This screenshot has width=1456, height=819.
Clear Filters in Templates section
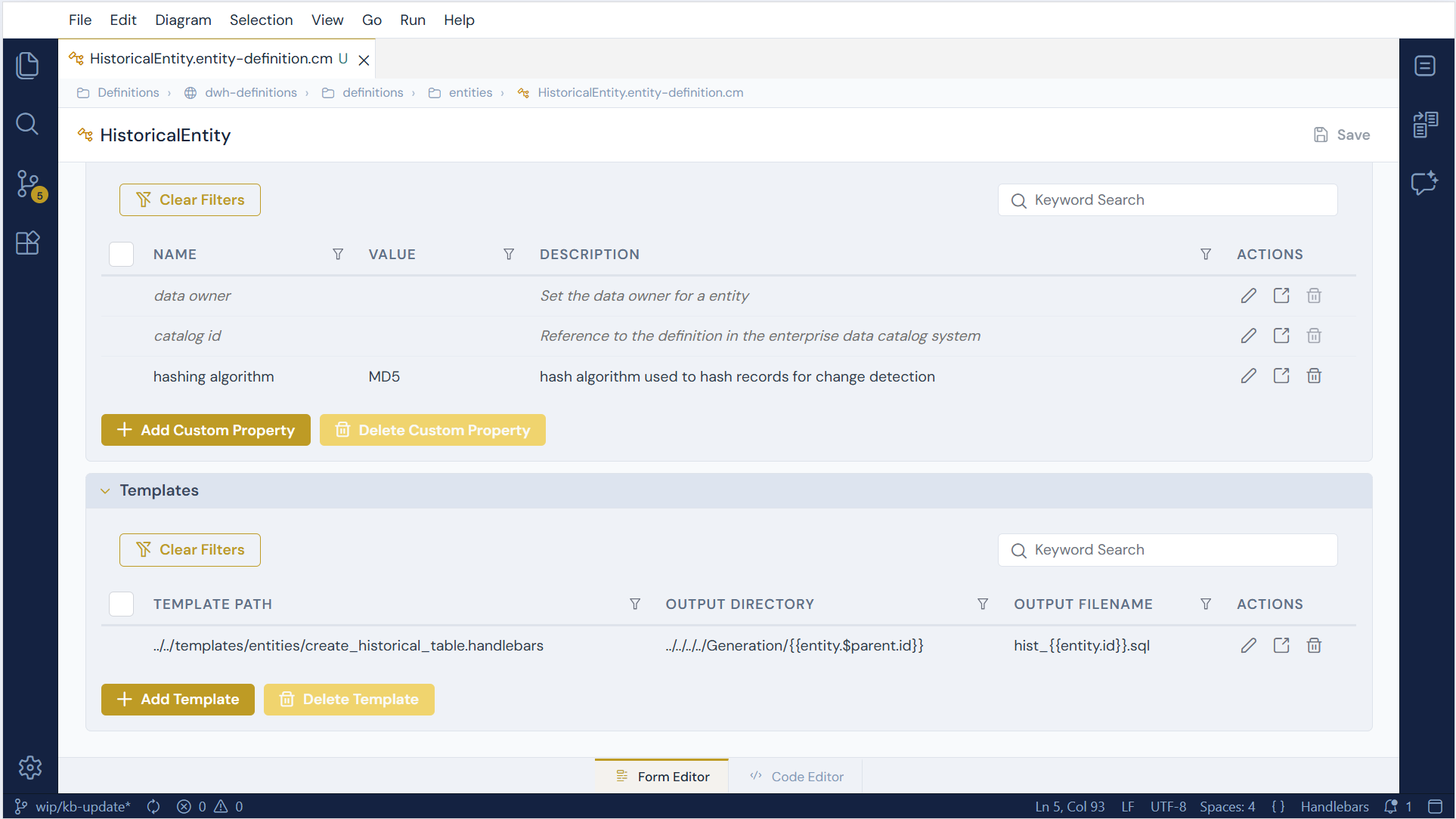pyautogui.click(x=190, y=550)
